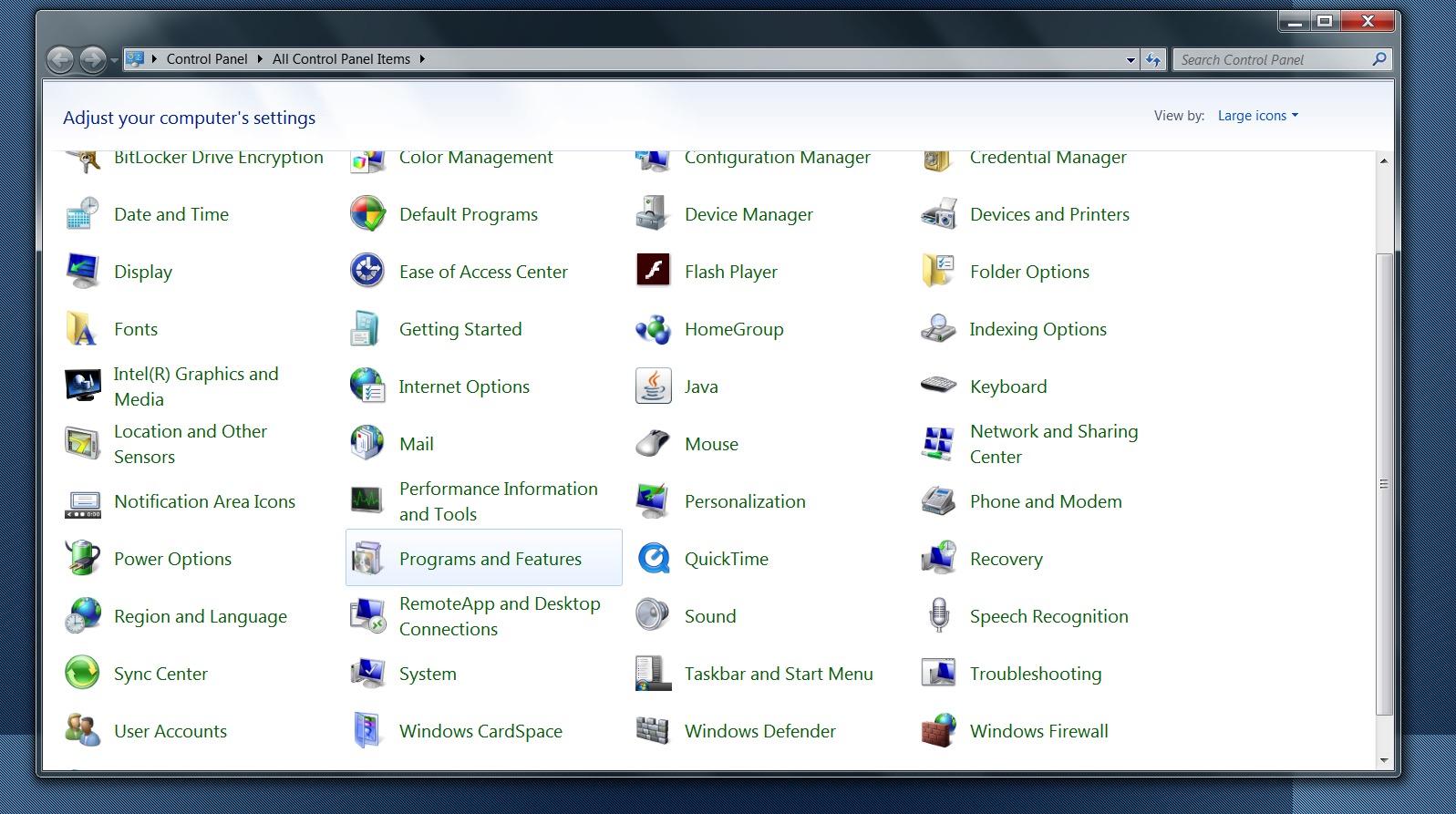This screenshot has width=1456, height=814.
Task: Click the All Control Panel Items breadcrumb
Action: pyautogui.click(x=341, y=59)
